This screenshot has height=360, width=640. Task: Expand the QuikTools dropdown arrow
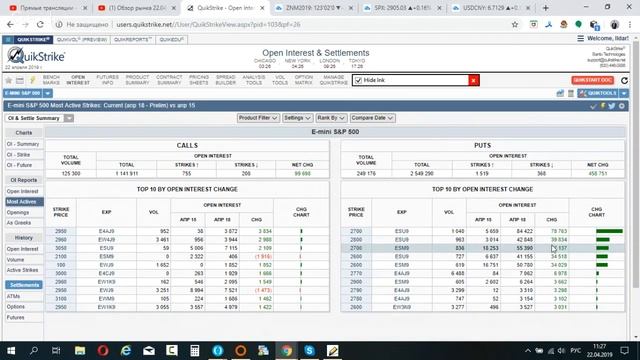[x=624, y=93]
